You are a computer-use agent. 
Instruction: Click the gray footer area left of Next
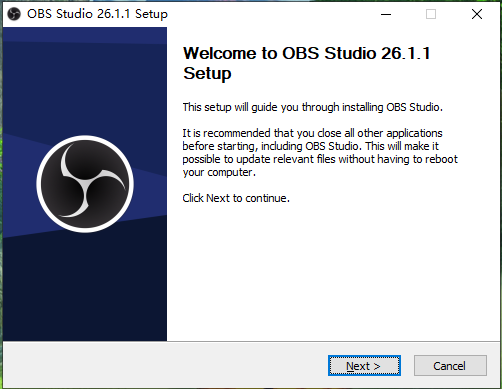[163, 365]
